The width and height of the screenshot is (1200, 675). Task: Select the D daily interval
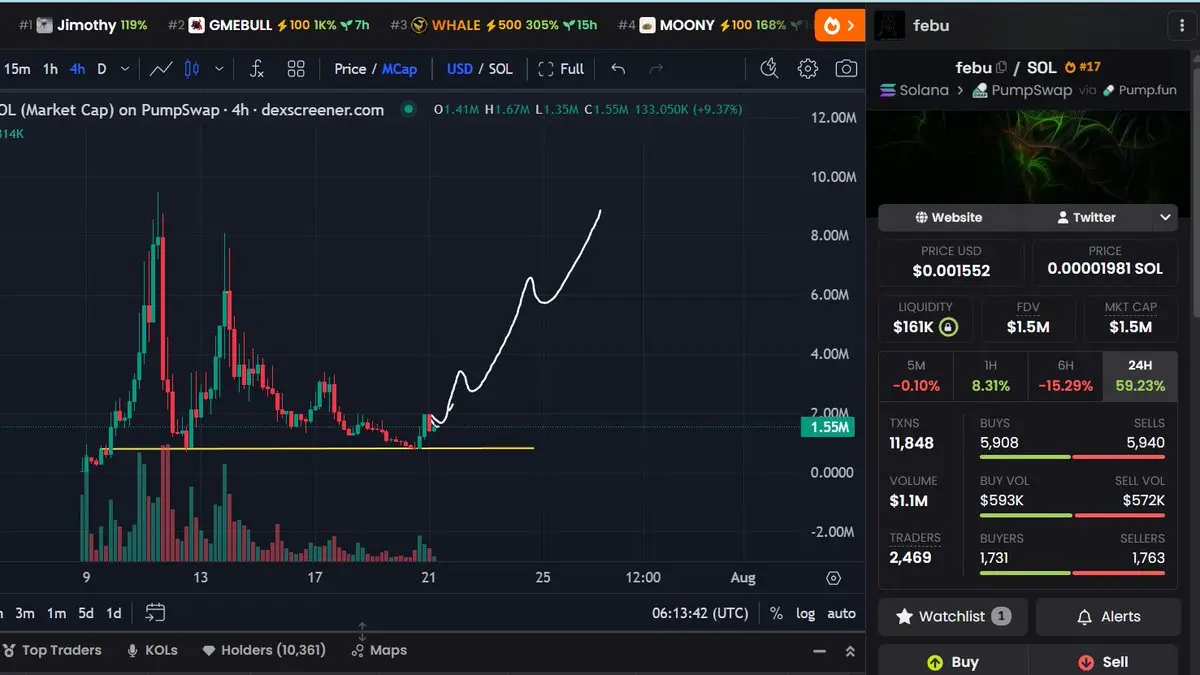pos(102,69)
